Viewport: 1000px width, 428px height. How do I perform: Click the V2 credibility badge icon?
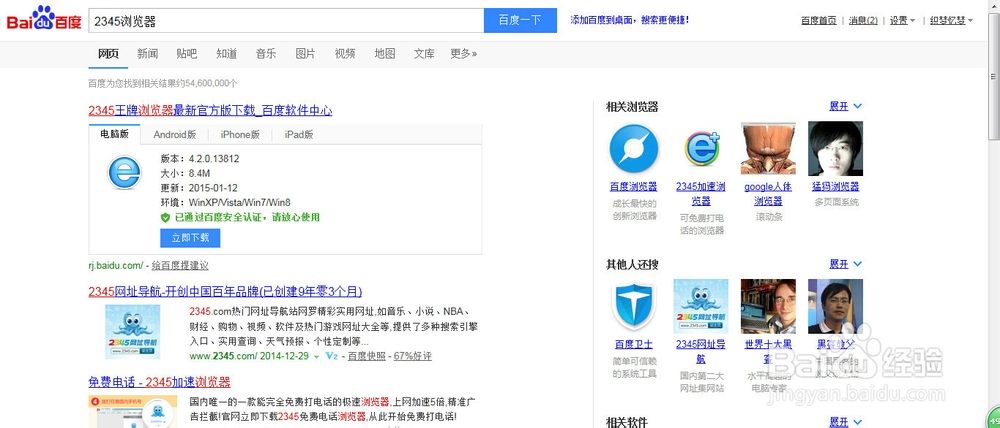pyautogui.click(x=332, y=356)
